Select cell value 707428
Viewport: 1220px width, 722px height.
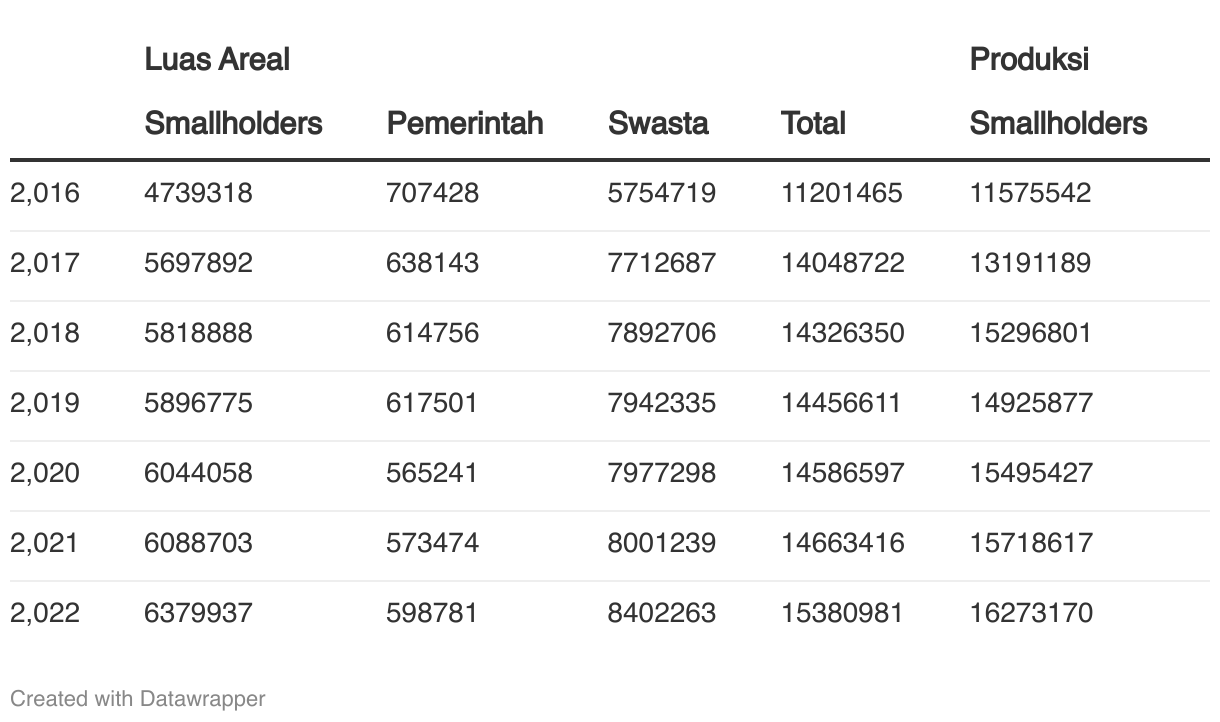point(432,193)
